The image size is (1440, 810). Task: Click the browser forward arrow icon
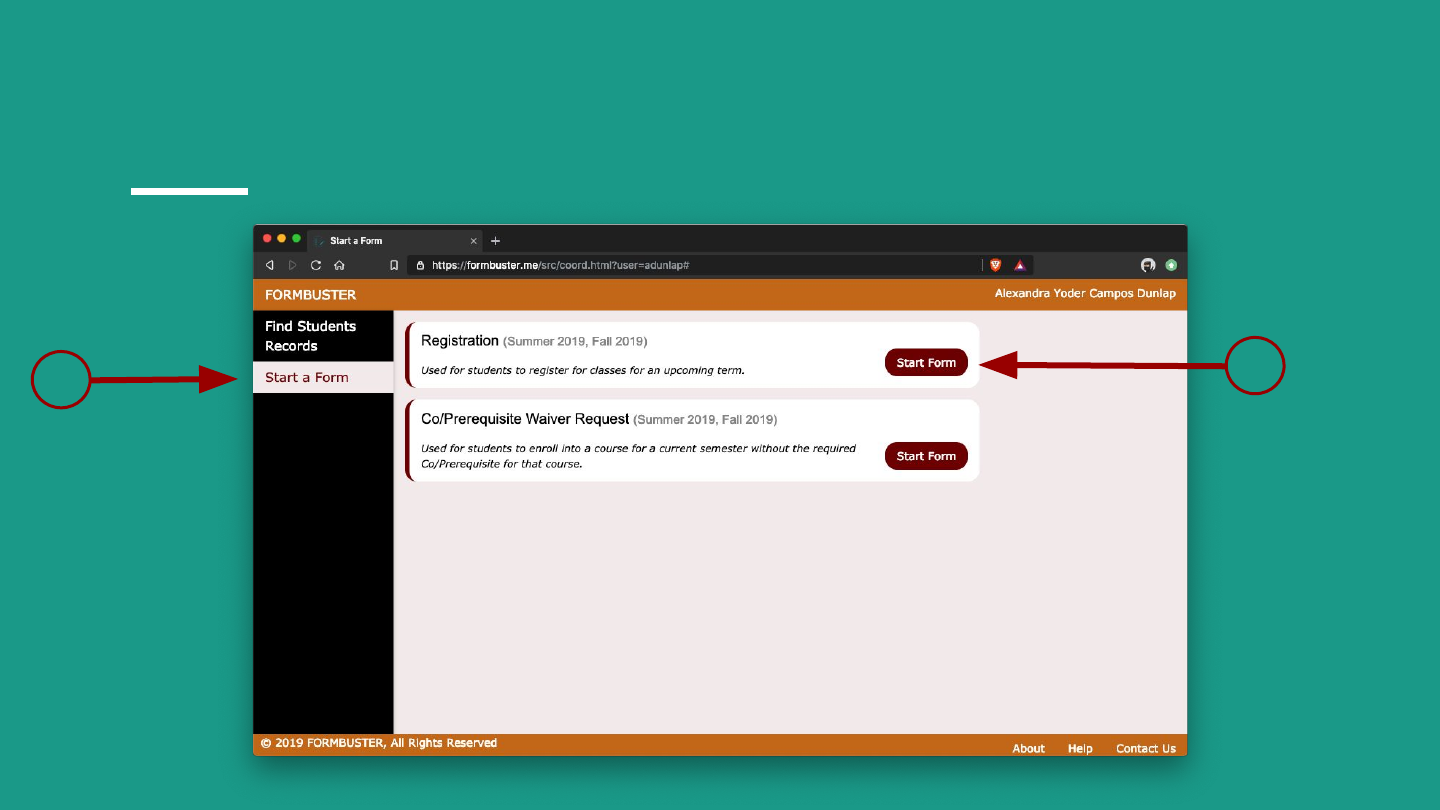pos(293,265)
